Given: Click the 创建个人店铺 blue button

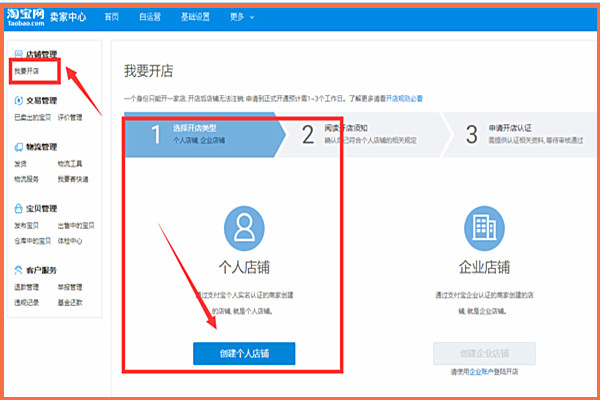Looking at the screenshot, I should pyautogui.click(x=244, y=353).
